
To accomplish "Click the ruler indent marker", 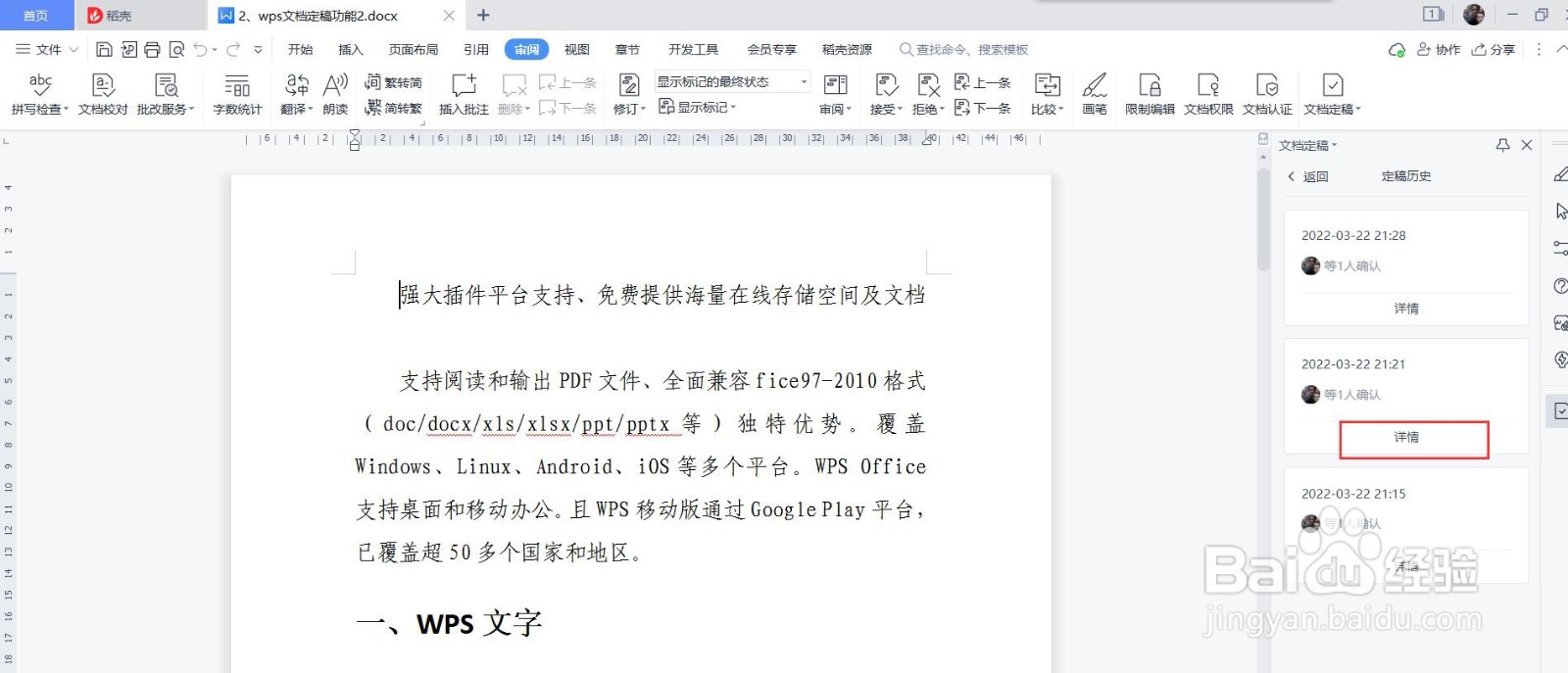I will 354,140.
